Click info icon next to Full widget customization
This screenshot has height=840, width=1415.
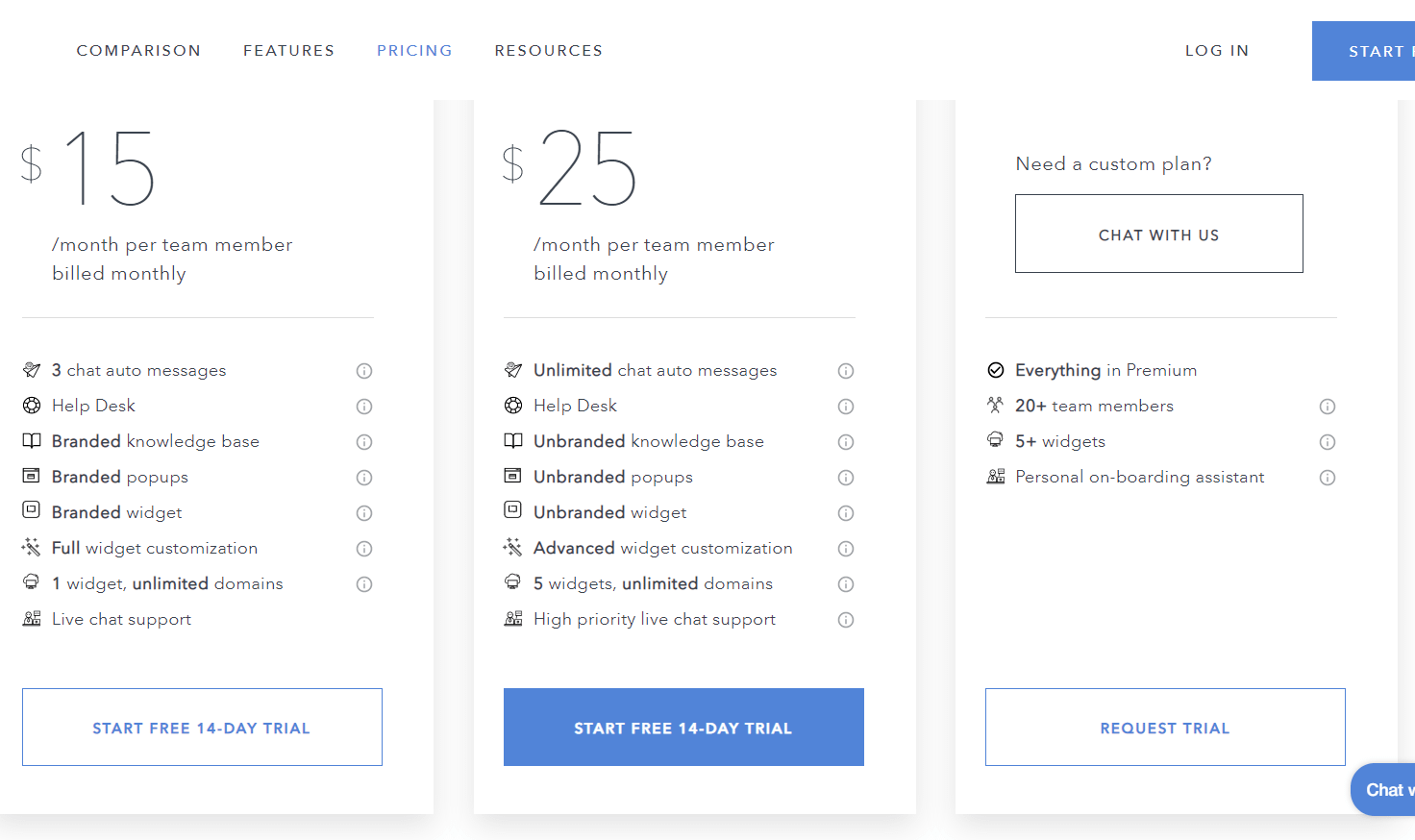point(364,549)
